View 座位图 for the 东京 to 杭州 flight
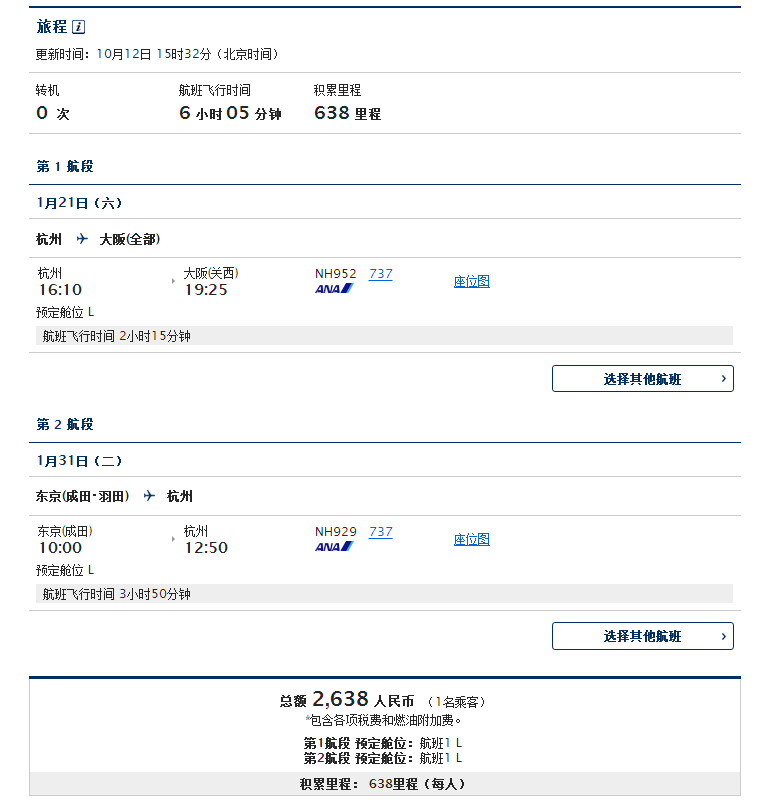This screenshot has width=768, height=803. click(x=471, y=540)
